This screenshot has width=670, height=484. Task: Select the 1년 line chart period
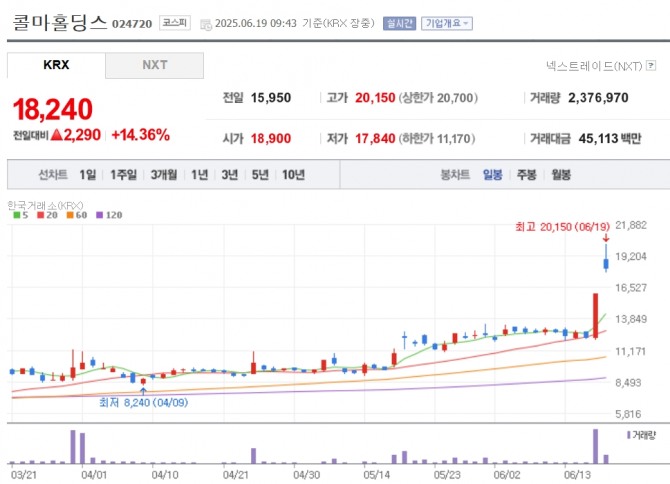pos(199,174)
